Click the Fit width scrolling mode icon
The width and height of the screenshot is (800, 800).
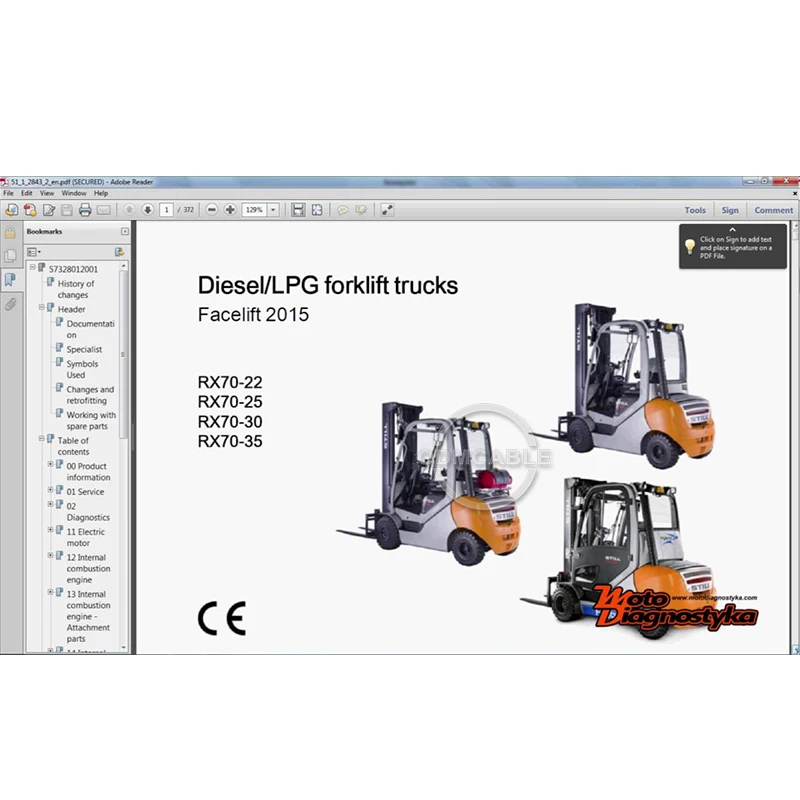click(x=298, y=210)
